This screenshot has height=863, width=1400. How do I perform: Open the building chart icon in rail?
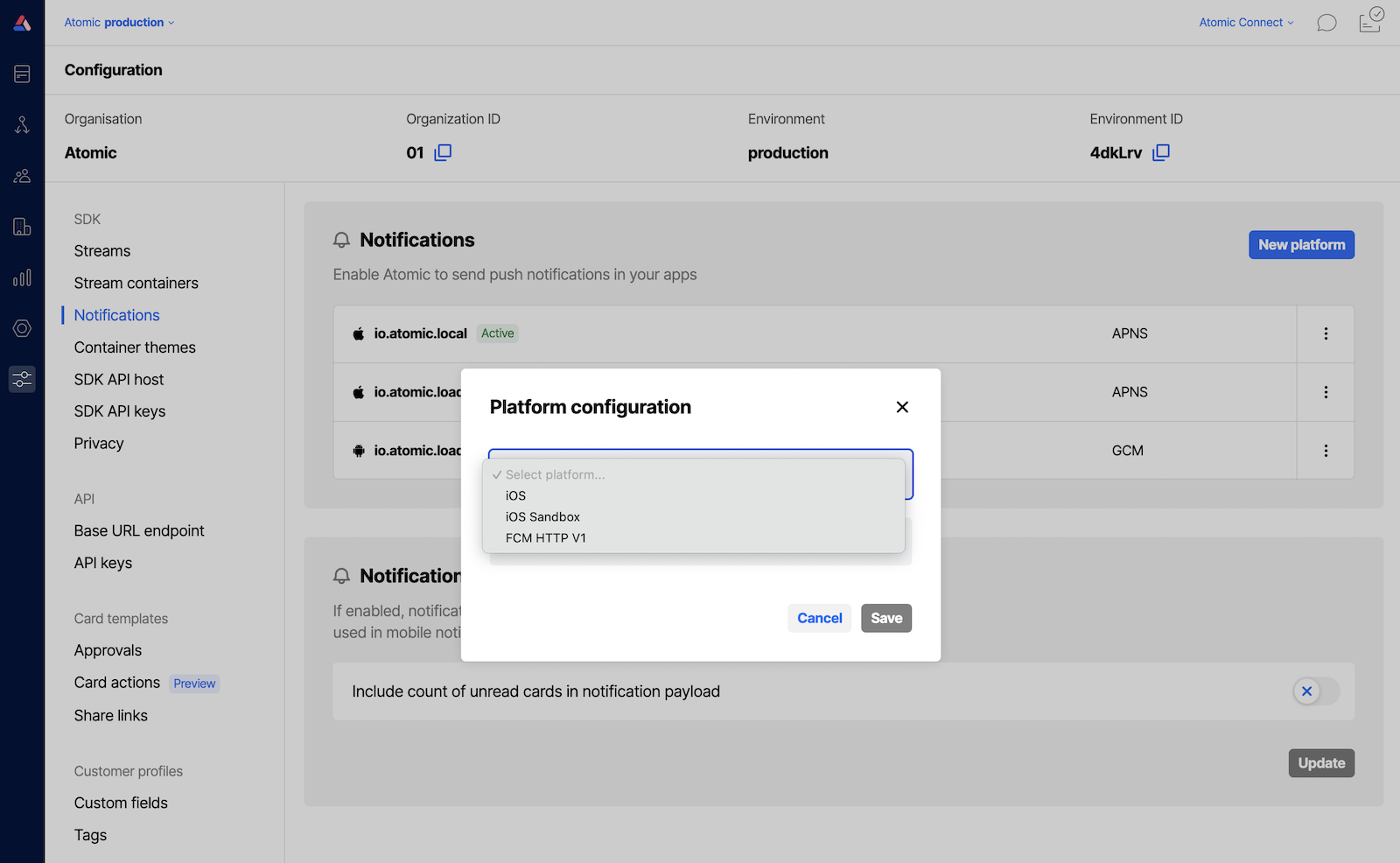[x=22, y=227]
